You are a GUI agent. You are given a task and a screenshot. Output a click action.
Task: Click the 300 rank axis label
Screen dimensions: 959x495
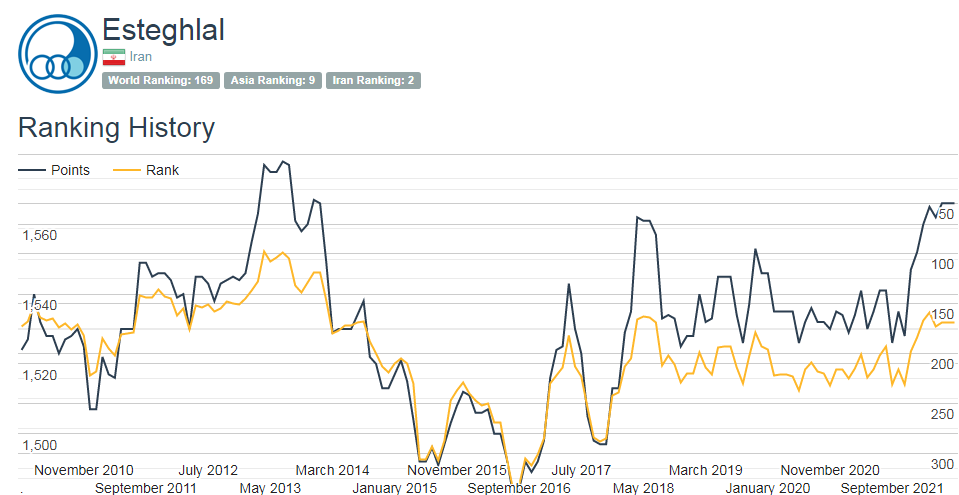[941, 464]
